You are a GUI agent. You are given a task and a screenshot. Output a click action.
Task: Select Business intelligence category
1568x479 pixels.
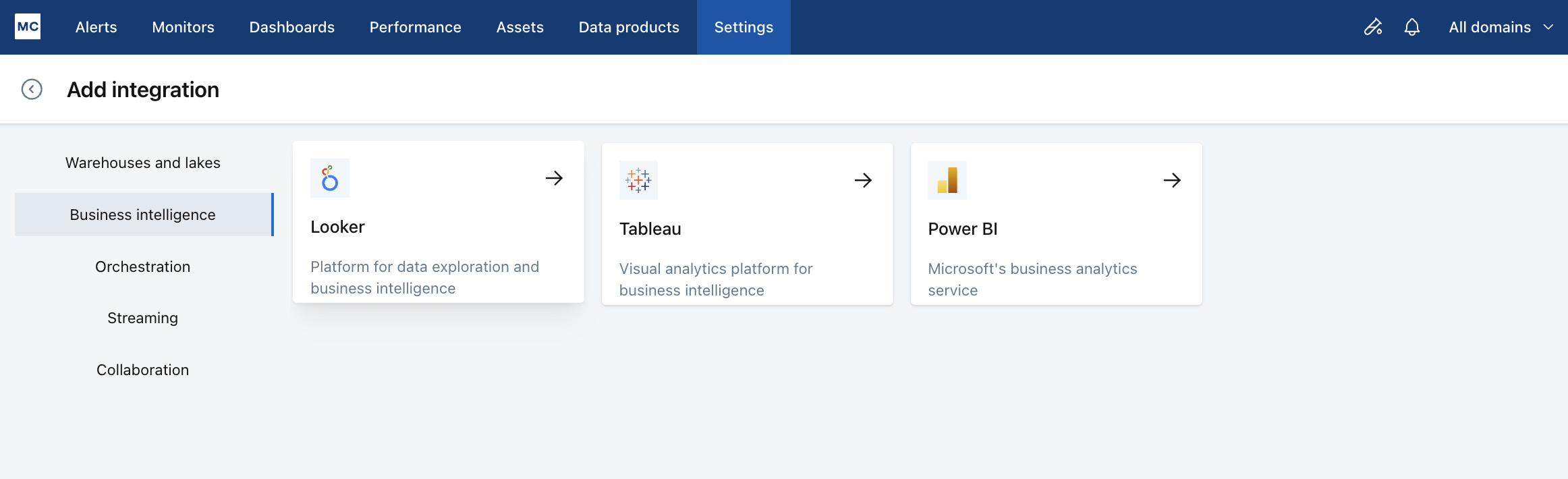pyautogui.click(x=143, y=215)
